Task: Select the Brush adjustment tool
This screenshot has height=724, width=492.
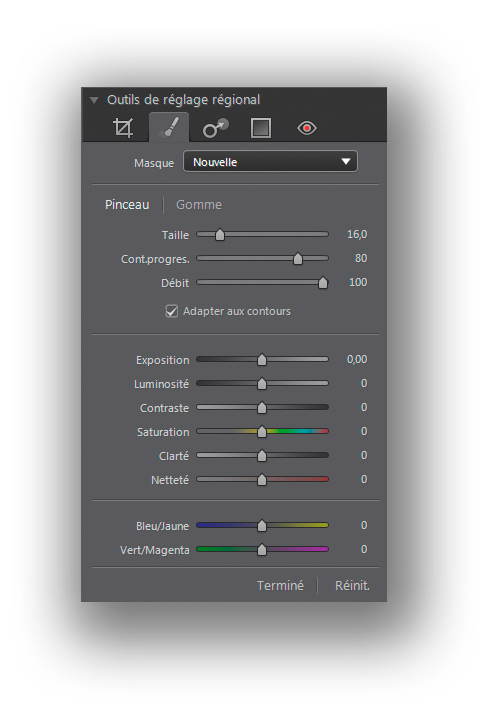Action: (169, 127)
